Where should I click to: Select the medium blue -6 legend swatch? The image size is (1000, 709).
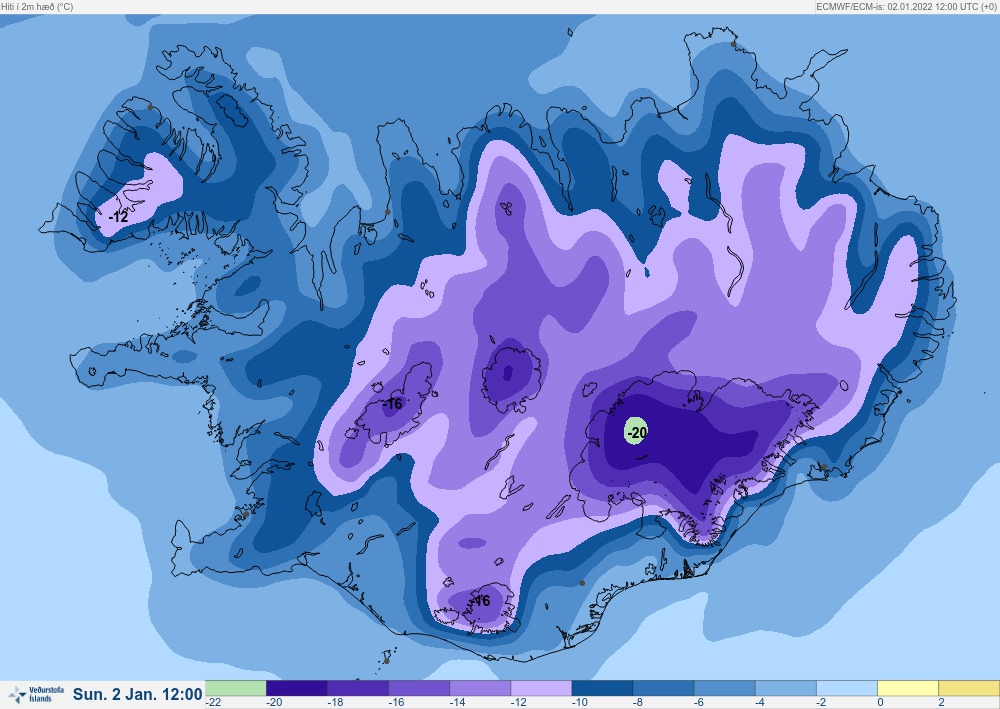(x=725, y=688)
